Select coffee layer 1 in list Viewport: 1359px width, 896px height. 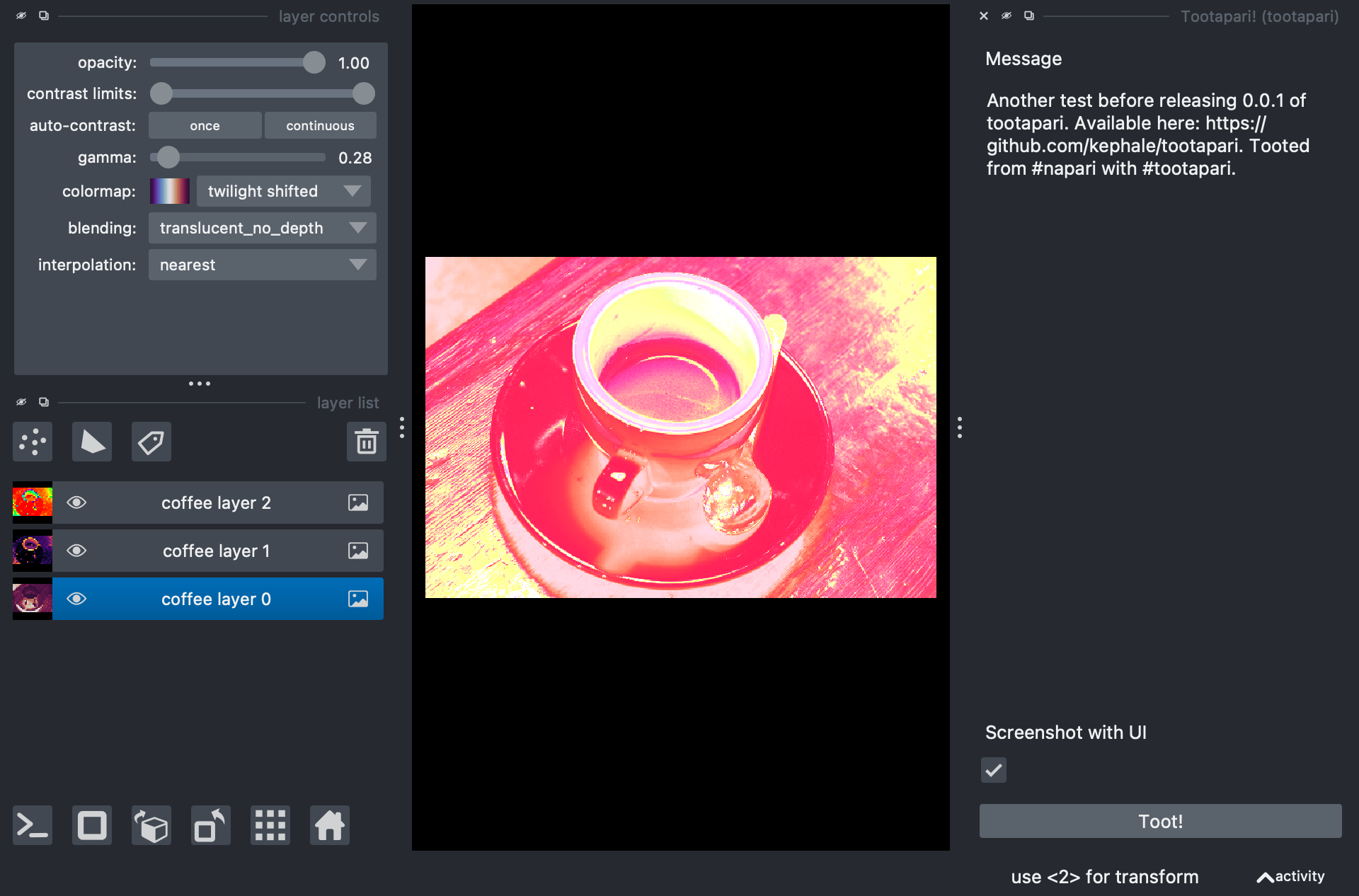(216, 551)
